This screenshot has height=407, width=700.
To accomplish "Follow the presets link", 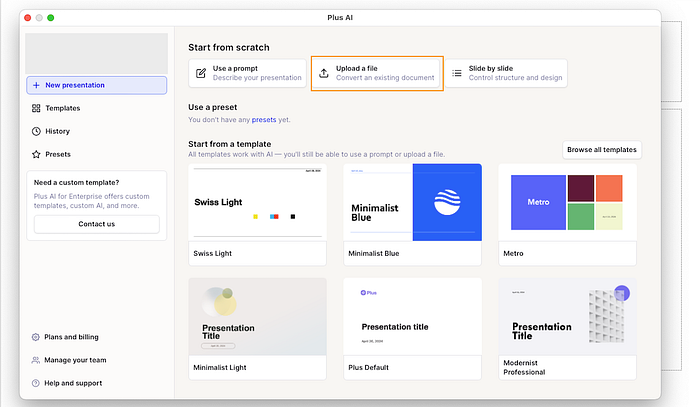I will point(264,120).
